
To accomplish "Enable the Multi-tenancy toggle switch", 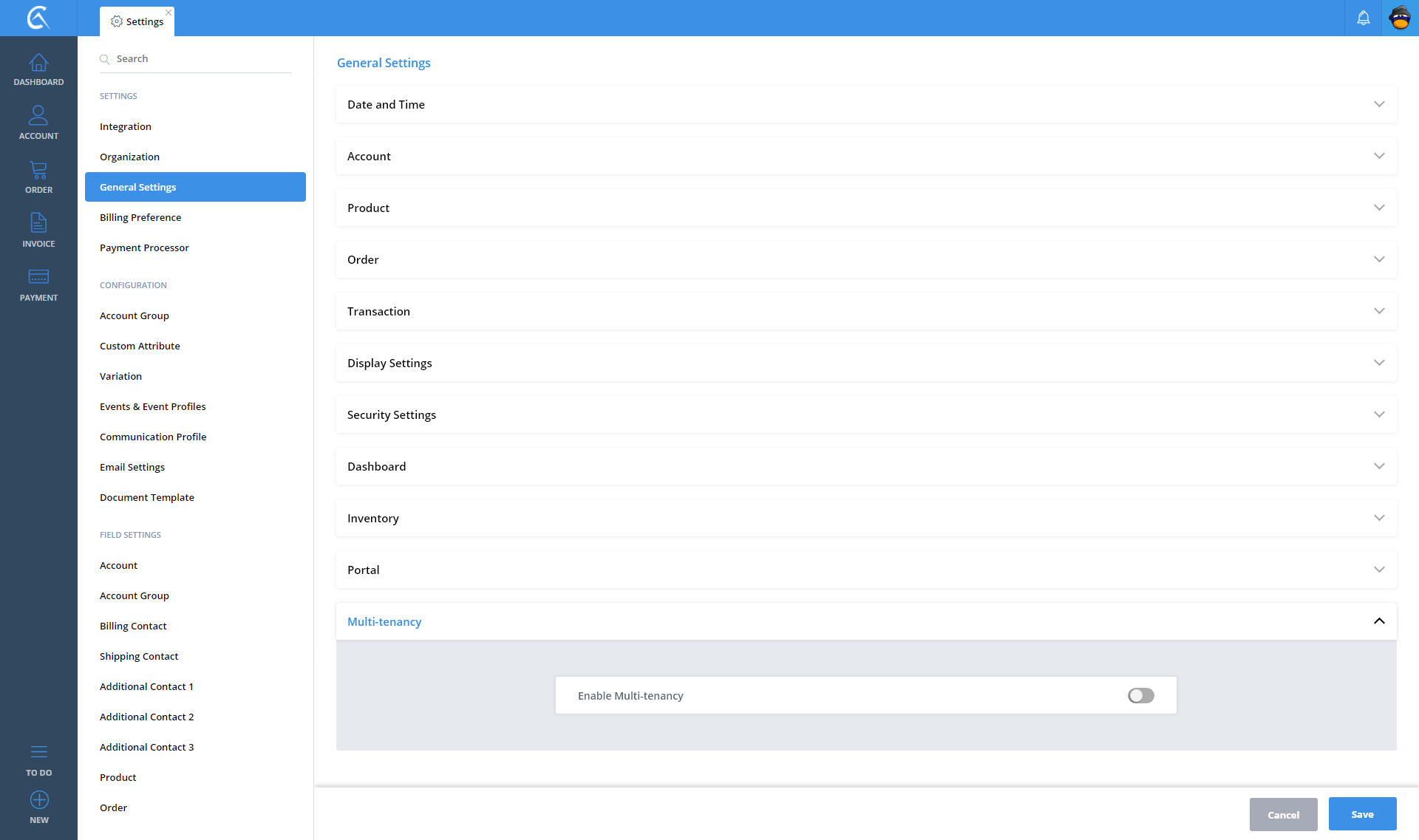I will click(x=1140, y=696).
